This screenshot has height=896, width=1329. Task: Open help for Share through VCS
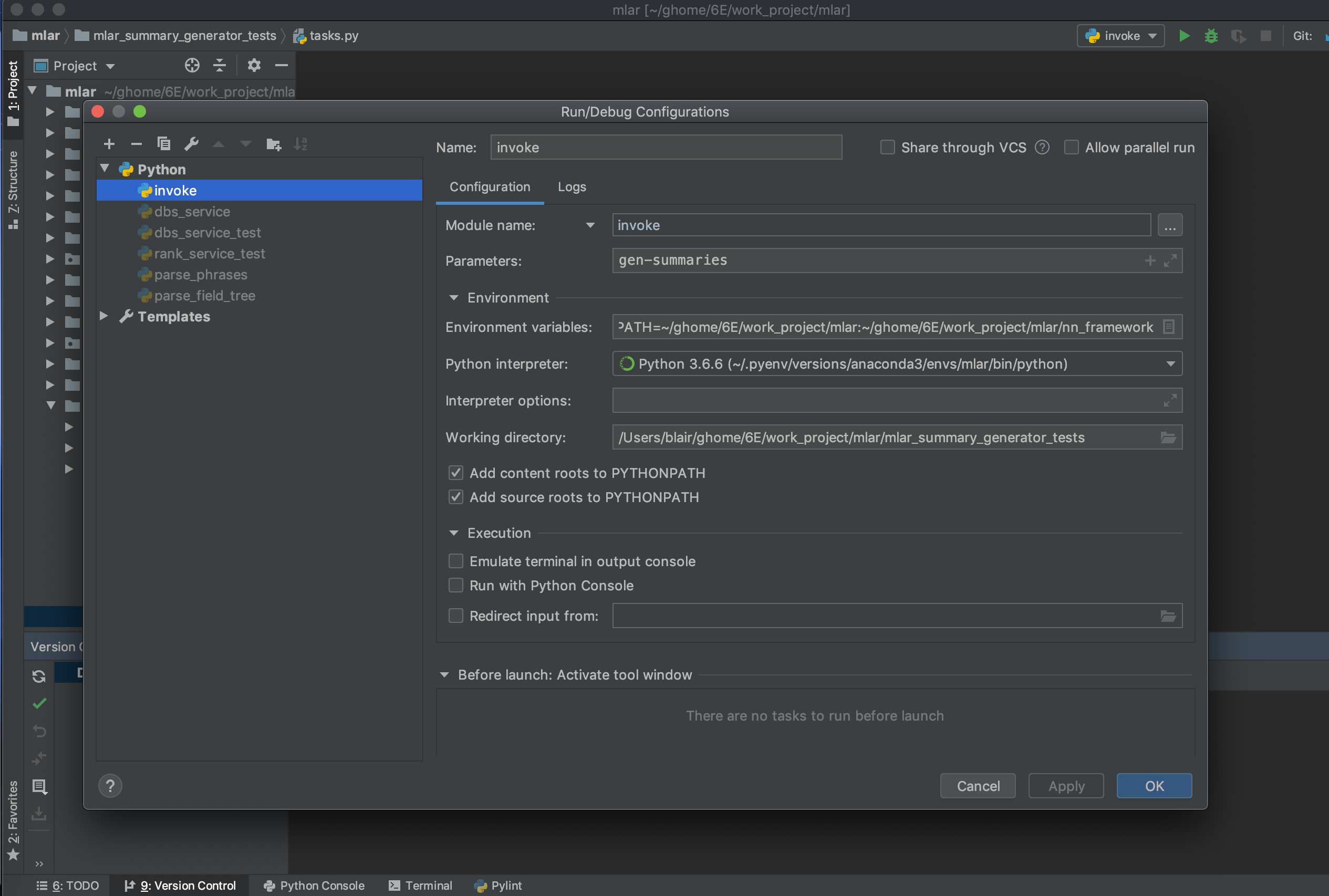coord(1042,148)
